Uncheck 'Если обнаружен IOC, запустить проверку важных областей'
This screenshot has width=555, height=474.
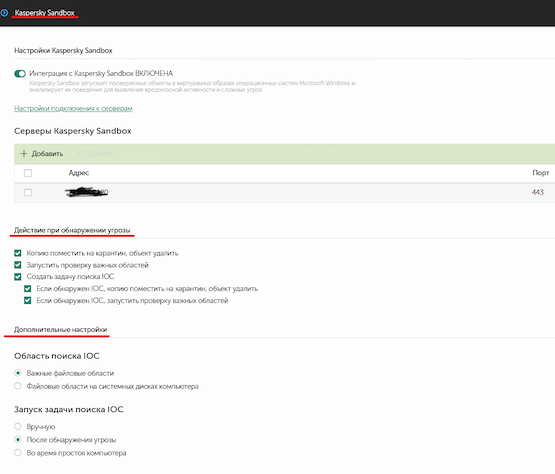point(28,301)
